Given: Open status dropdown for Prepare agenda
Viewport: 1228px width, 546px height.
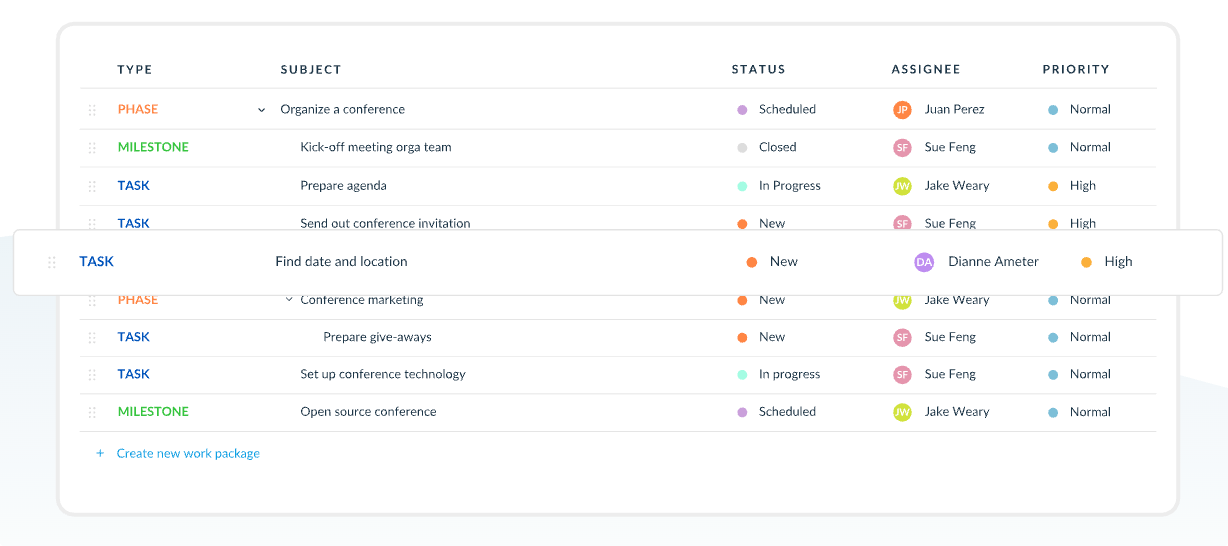Looking at the screenshot, I should click(789, 186).
